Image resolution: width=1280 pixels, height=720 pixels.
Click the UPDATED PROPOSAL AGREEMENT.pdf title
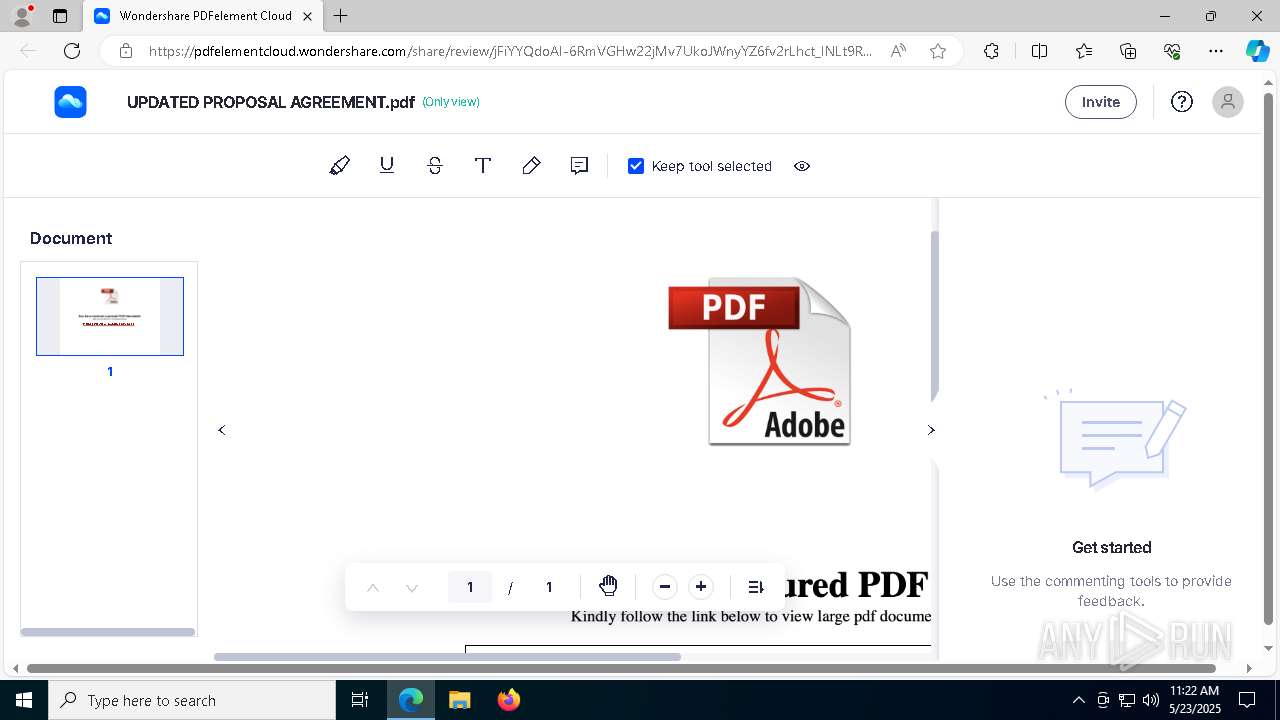pos(270,102)
